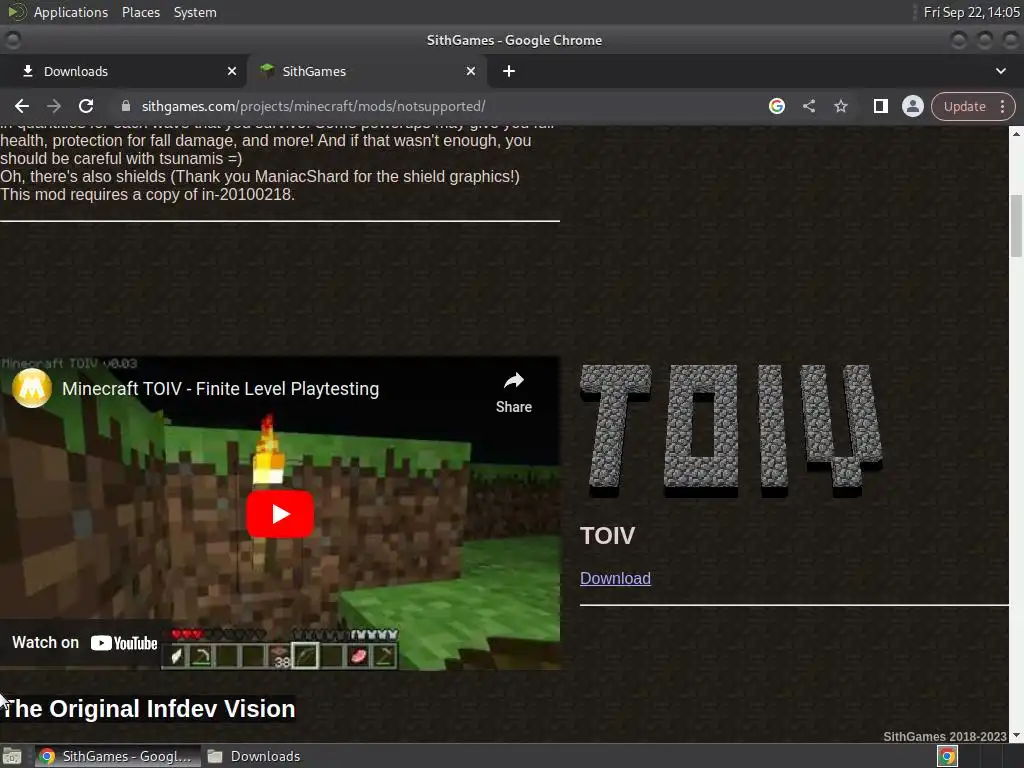Open Downloads folder taskbar entry
The height and width of the screenshot is (768, 1024).
coord(253,756)
